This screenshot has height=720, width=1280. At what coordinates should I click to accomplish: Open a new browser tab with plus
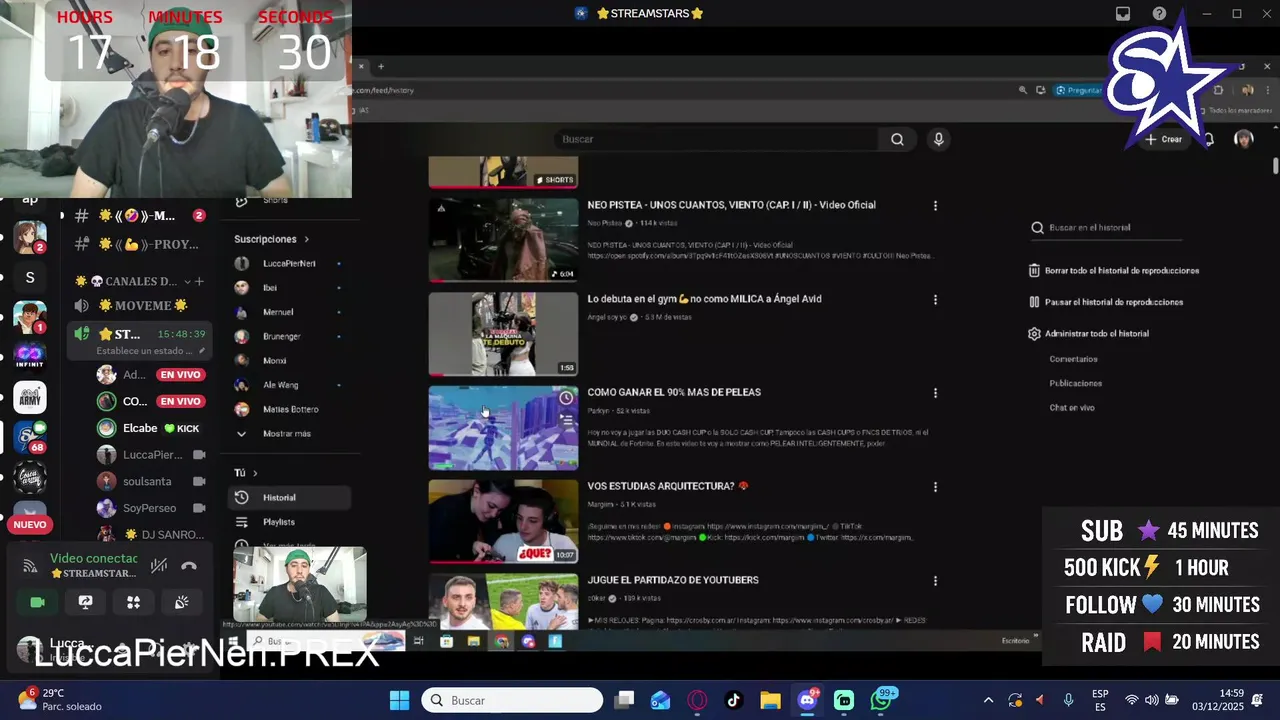(x=381, y=67)
